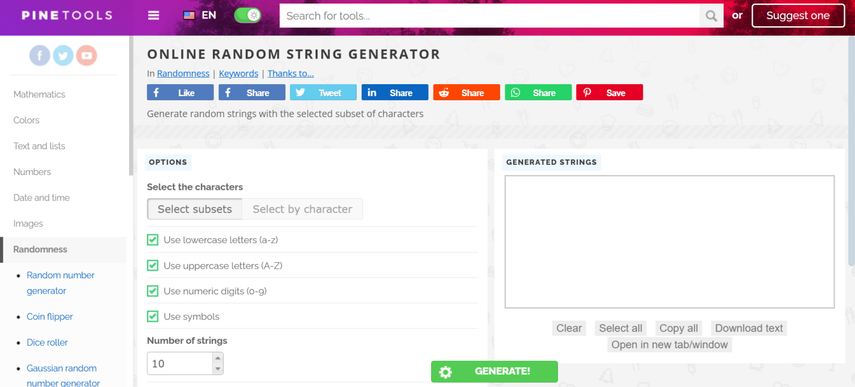Focus the Number of strings input
The width and height of the screenshot is (855, 387).
click(x=180, y=364)
